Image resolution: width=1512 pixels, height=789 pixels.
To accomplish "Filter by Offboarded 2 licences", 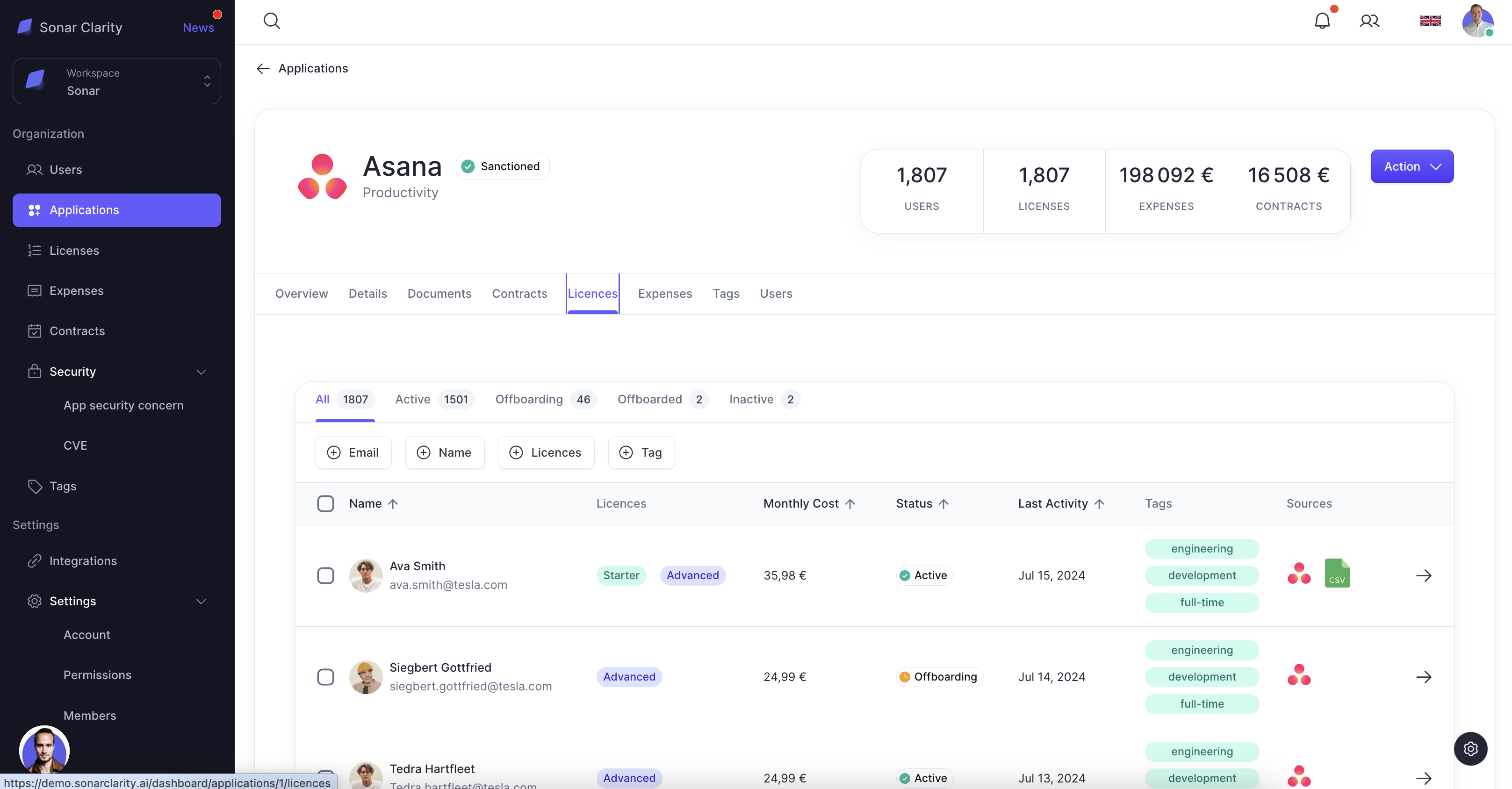I will click(662, 400).
